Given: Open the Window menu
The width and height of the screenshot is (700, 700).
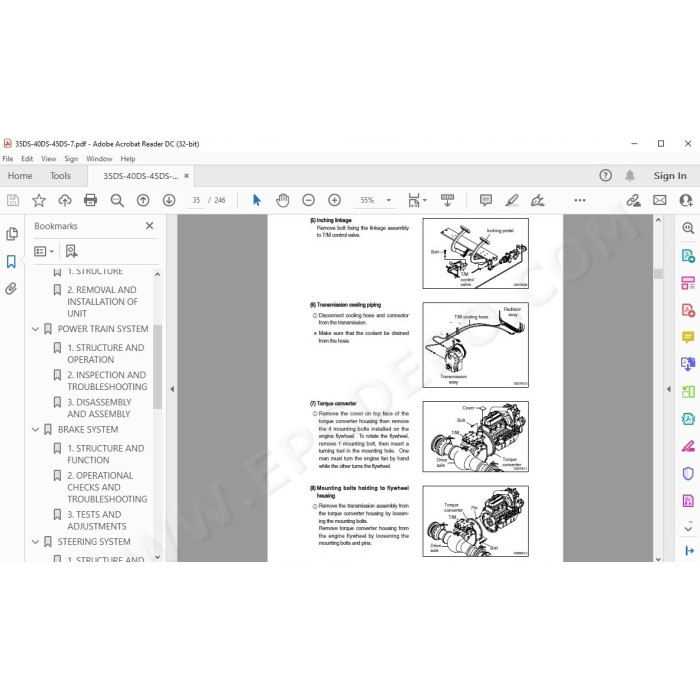Looking at the screenshot, I should coord(99,159).
